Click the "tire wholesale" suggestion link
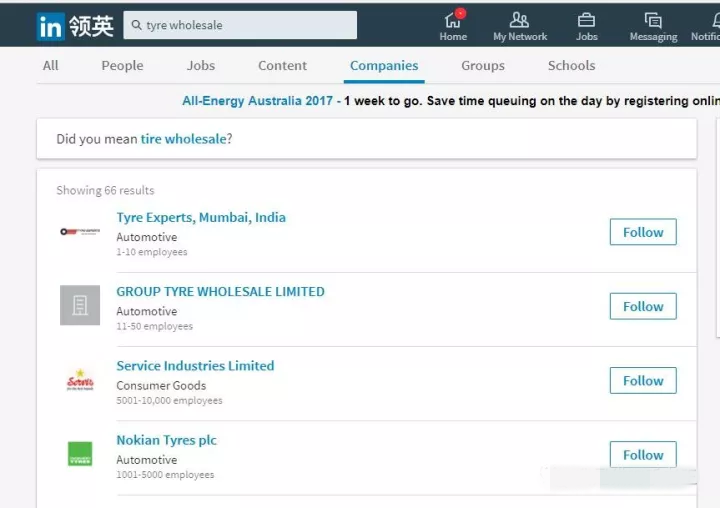The height and width of the screenshot is (508, 720). click(183, 139)
